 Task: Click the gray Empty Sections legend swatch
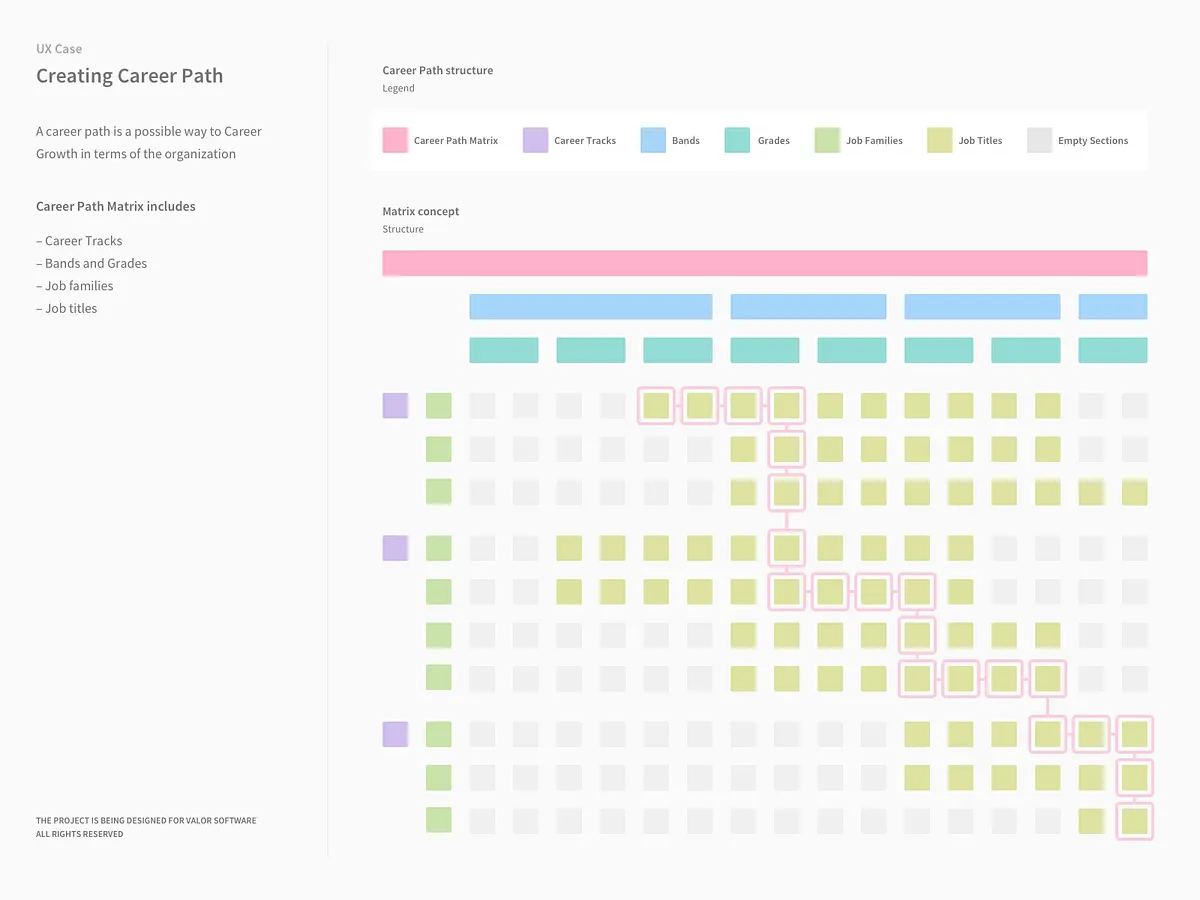click(1040, 140)
